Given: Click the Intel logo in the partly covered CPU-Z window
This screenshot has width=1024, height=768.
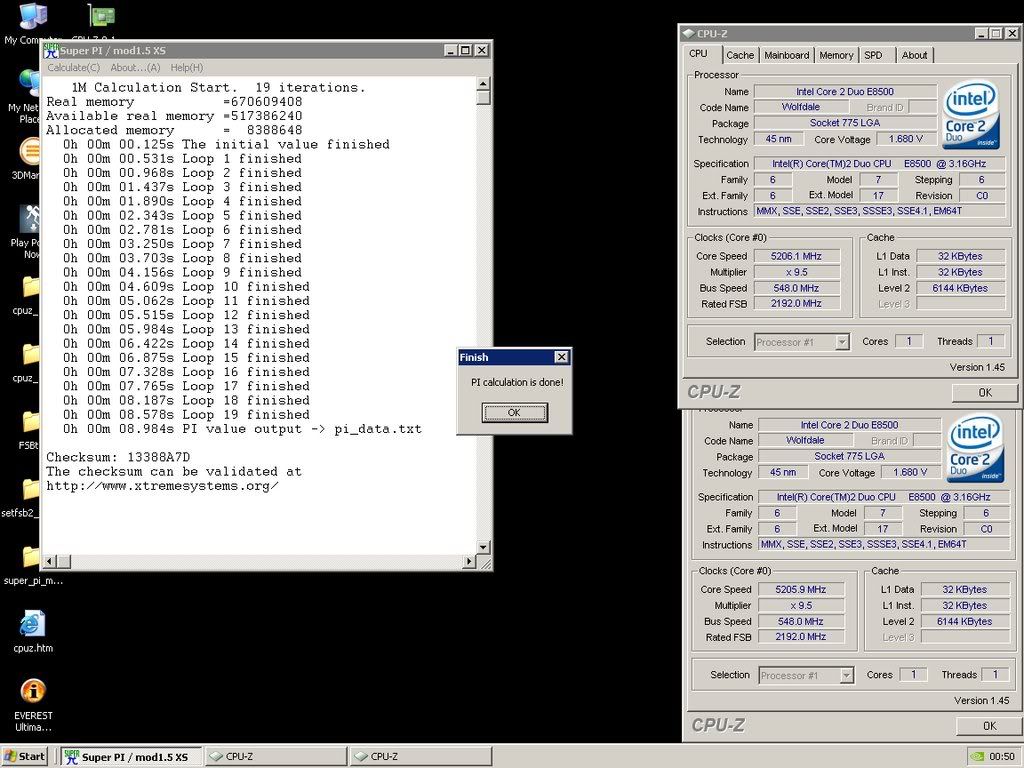Looking at the screenshot, I should pos(974,448).
